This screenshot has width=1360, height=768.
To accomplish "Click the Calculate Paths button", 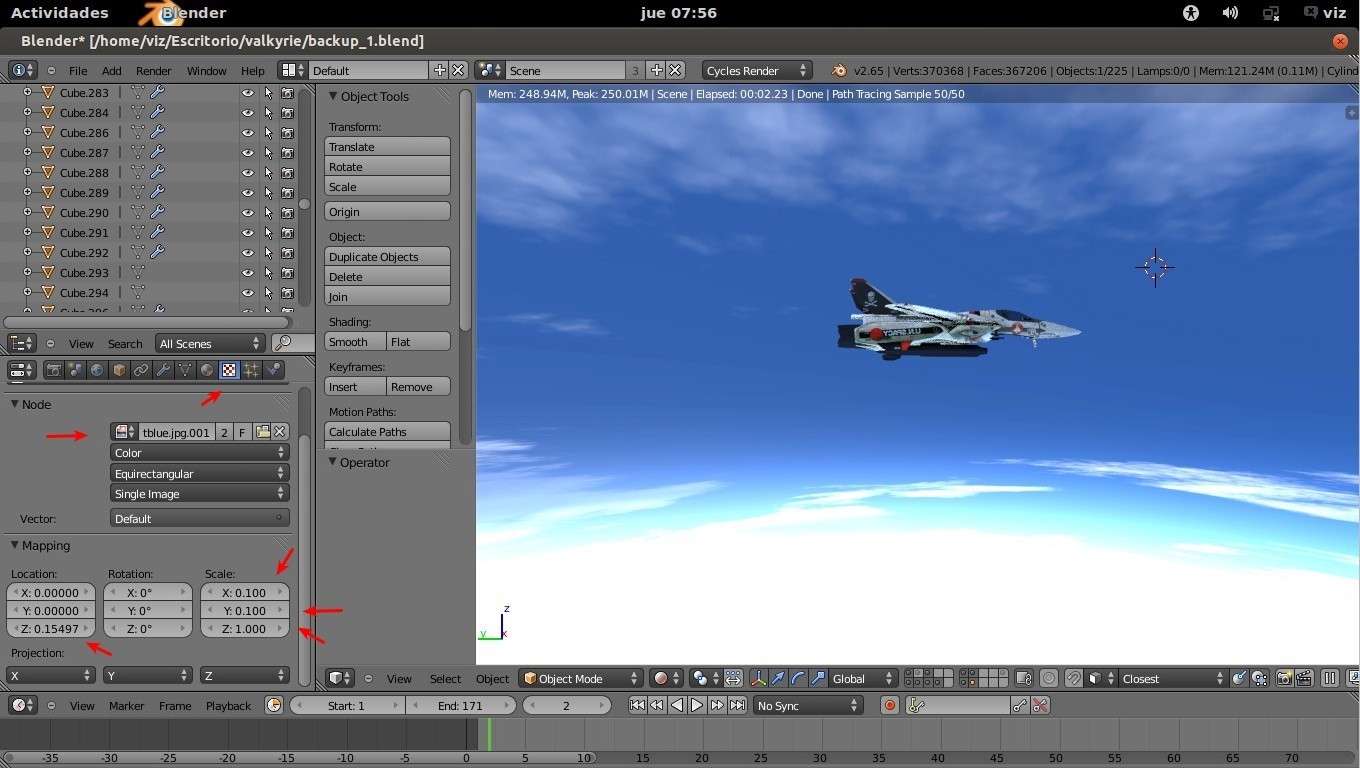I will coord(387,431).
